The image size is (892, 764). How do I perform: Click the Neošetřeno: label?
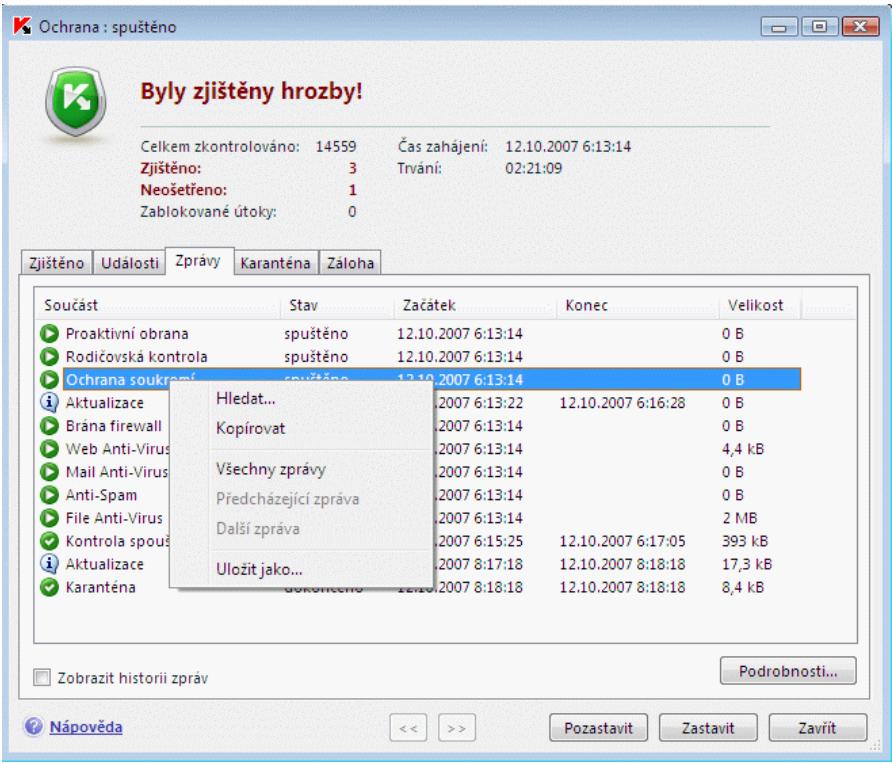[x=184, y=189]
